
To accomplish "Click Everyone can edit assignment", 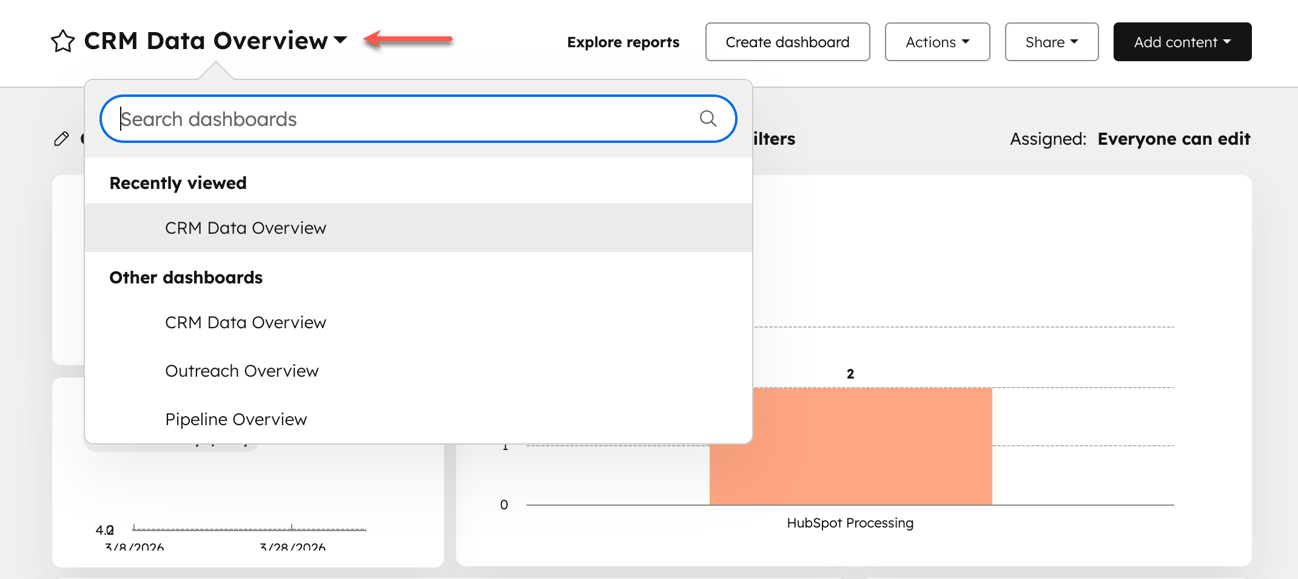I will click(1173, 139).
